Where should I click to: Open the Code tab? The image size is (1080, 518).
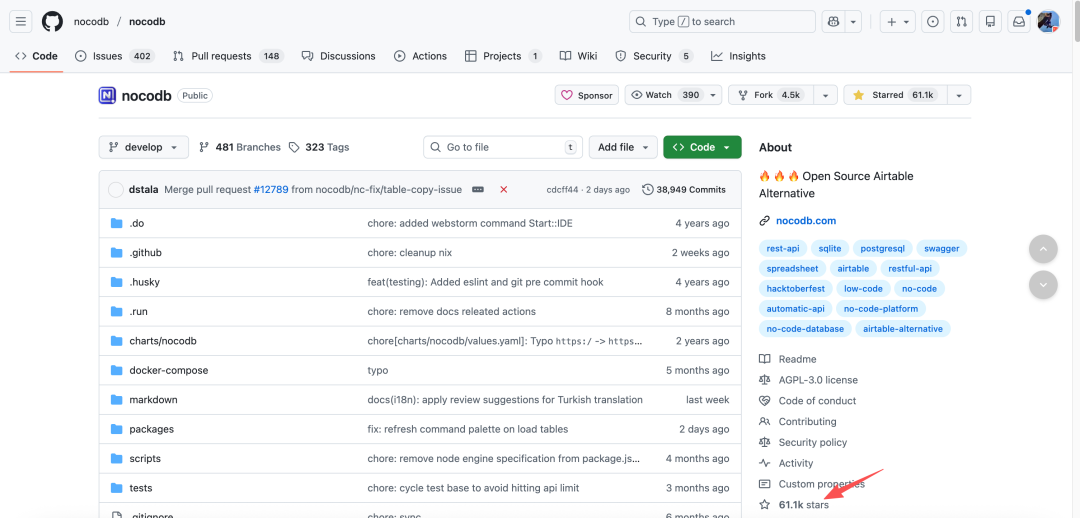(x=37, y=56)
